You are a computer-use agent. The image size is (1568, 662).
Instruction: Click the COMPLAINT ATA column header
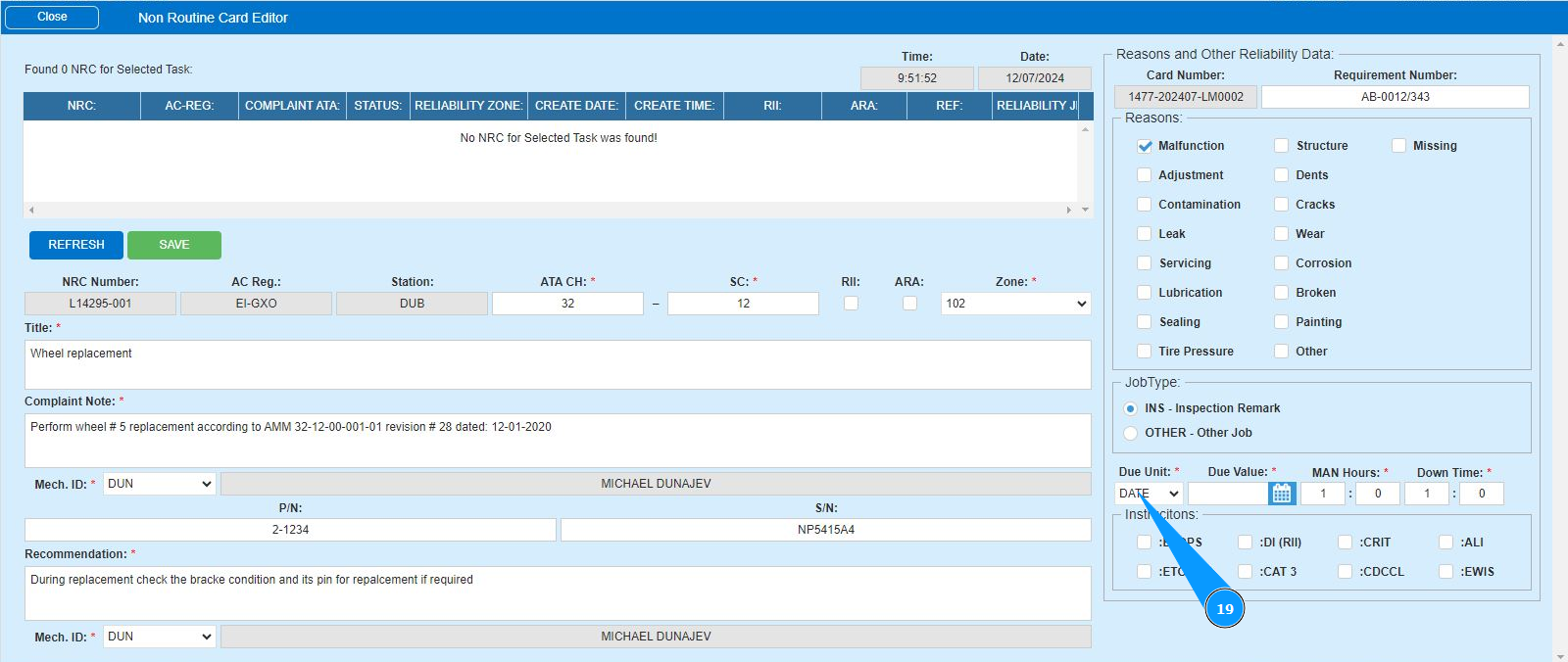[x=292, y=106]
